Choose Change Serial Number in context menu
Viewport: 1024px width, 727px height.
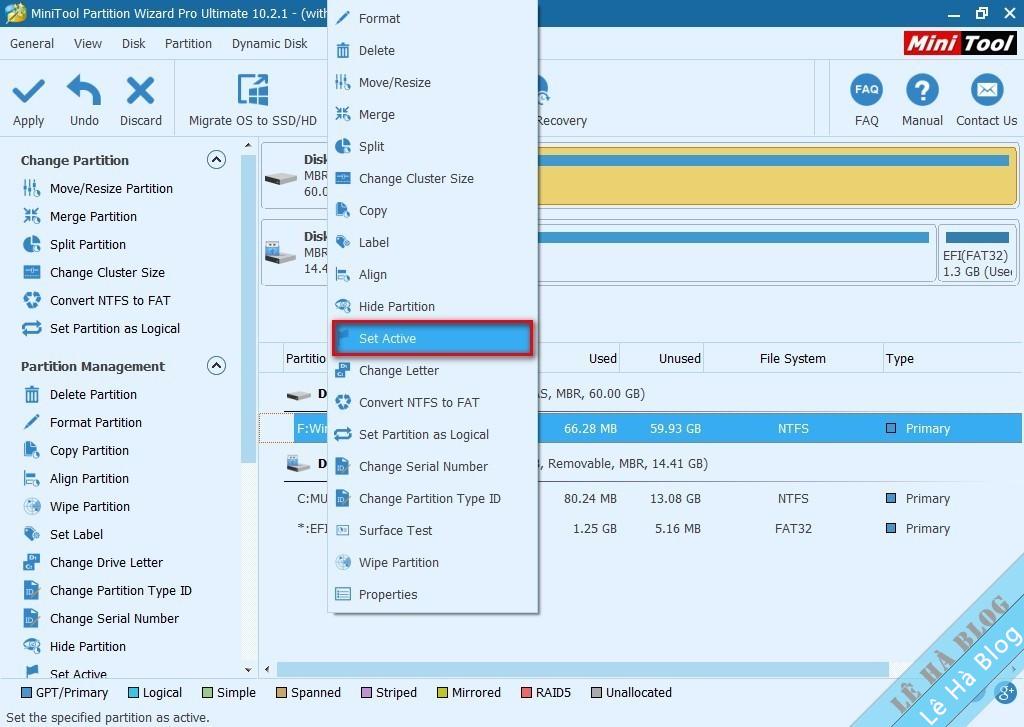pyautogui.click(x=432, y=467)
